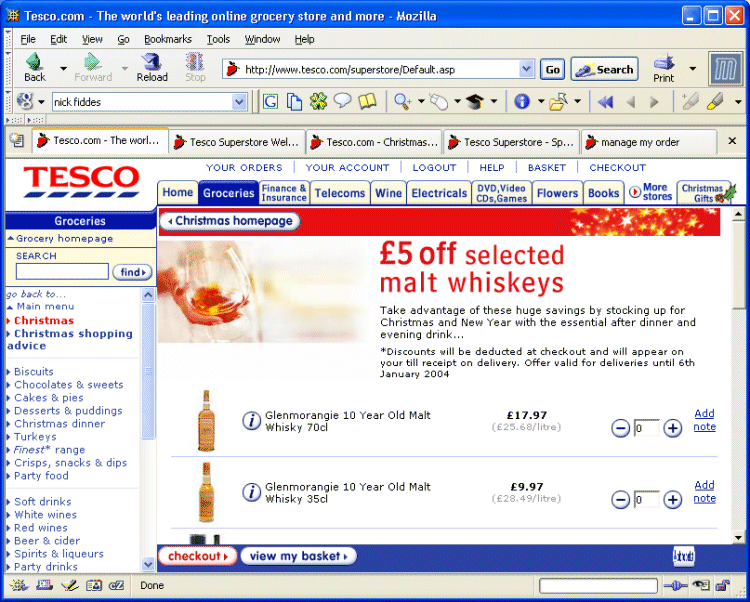The width and height of the screenshot is (750, 602).
Task: Click the Go button next to URL
Action: pos(552,70)
